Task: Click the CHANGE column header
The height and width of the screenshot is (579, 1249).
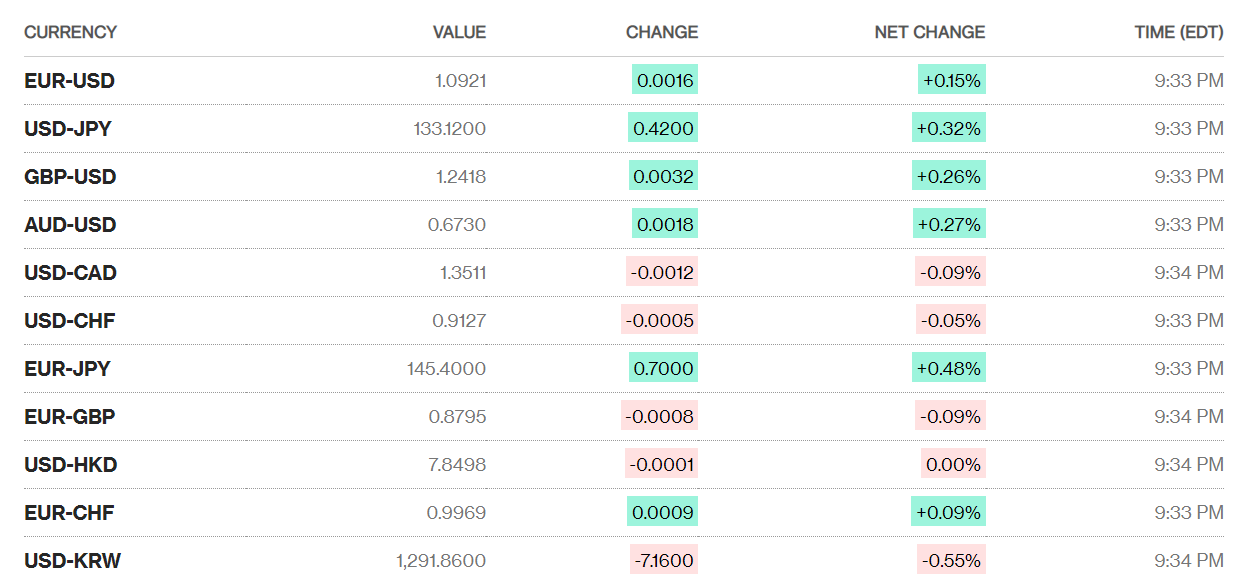Action: [x=661, y=32]
